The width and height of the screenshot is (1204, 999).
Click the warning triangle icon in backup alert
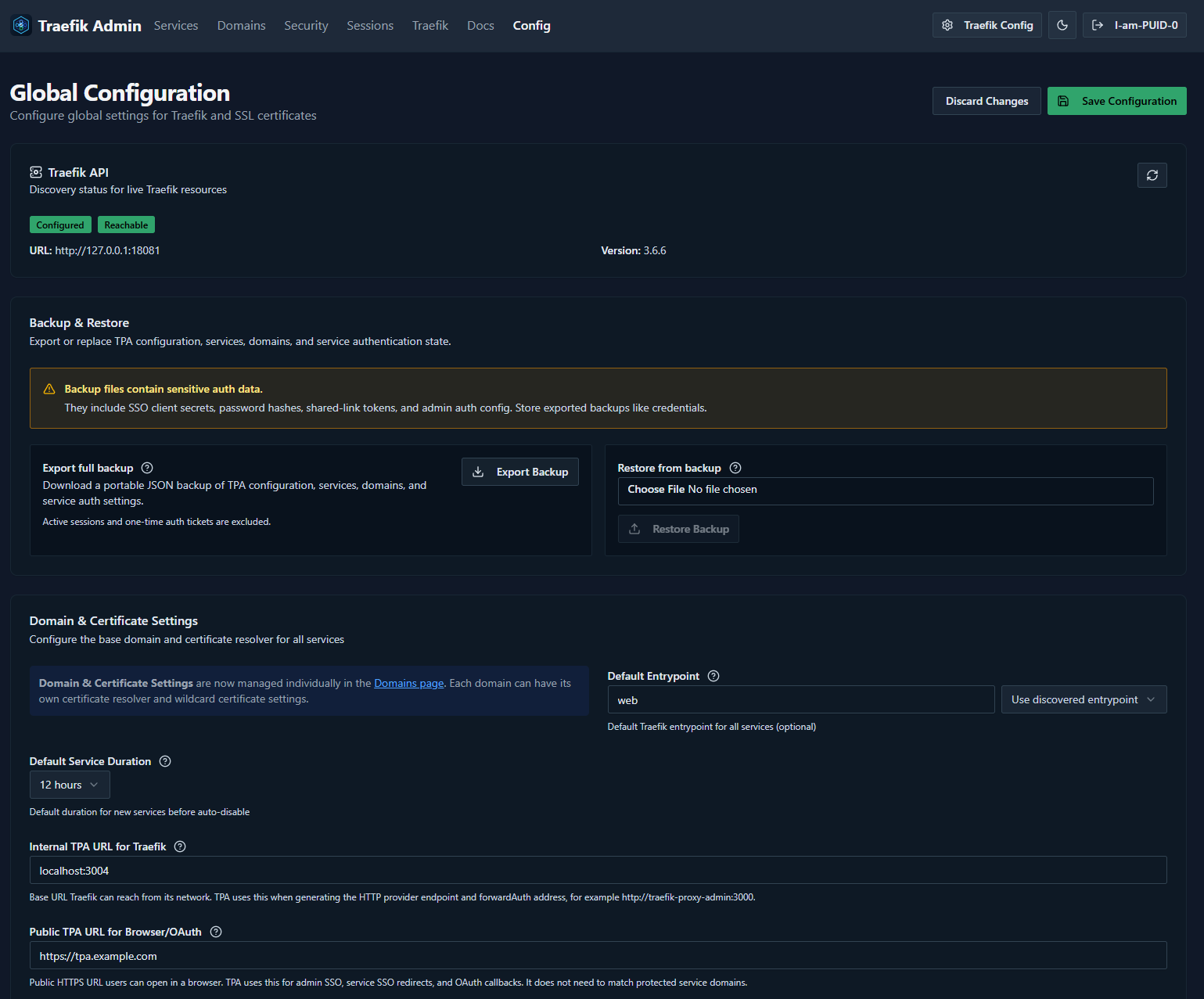click(x=49, y=389)
